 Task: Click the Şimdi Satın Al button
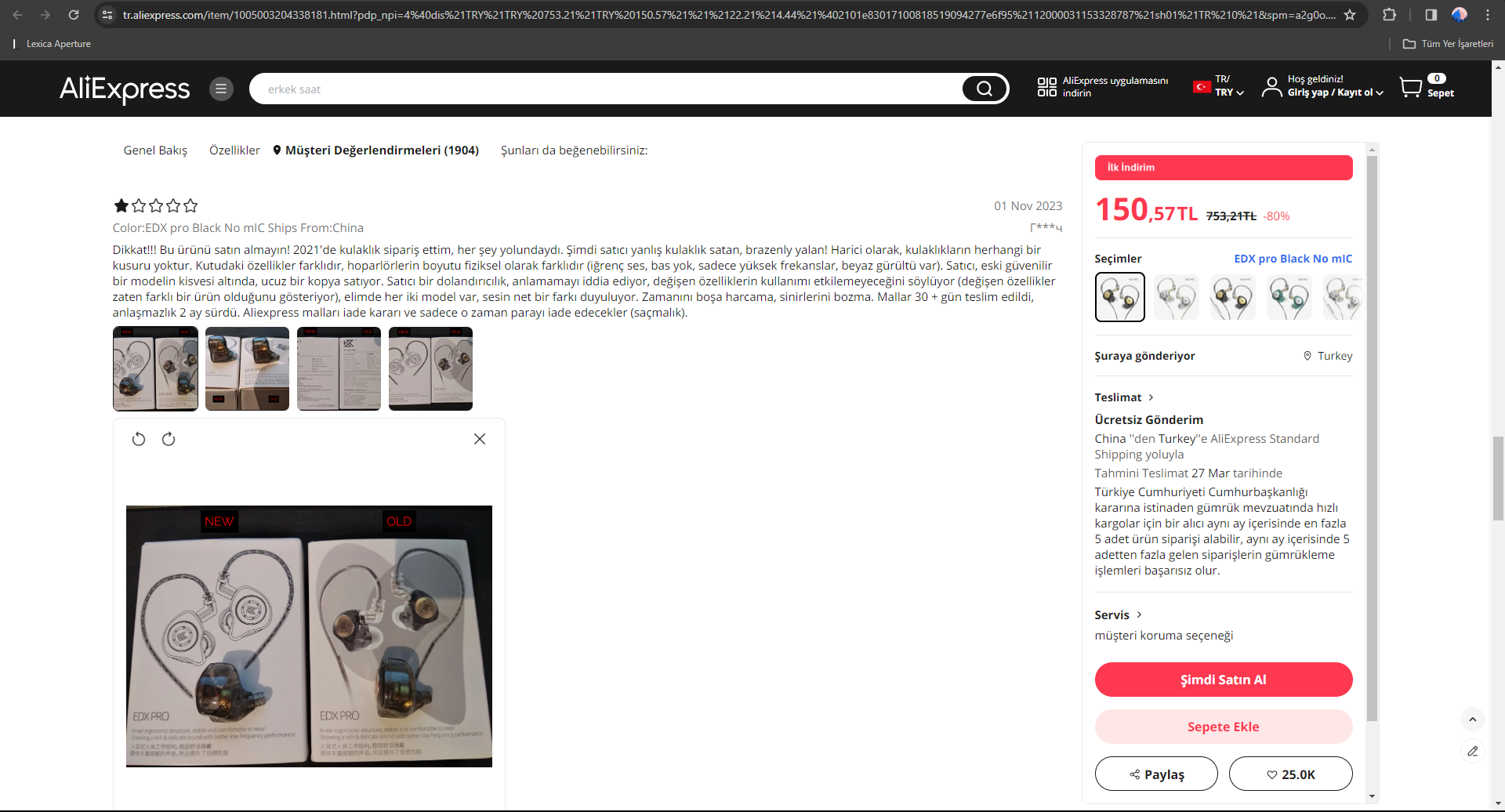1224,680
